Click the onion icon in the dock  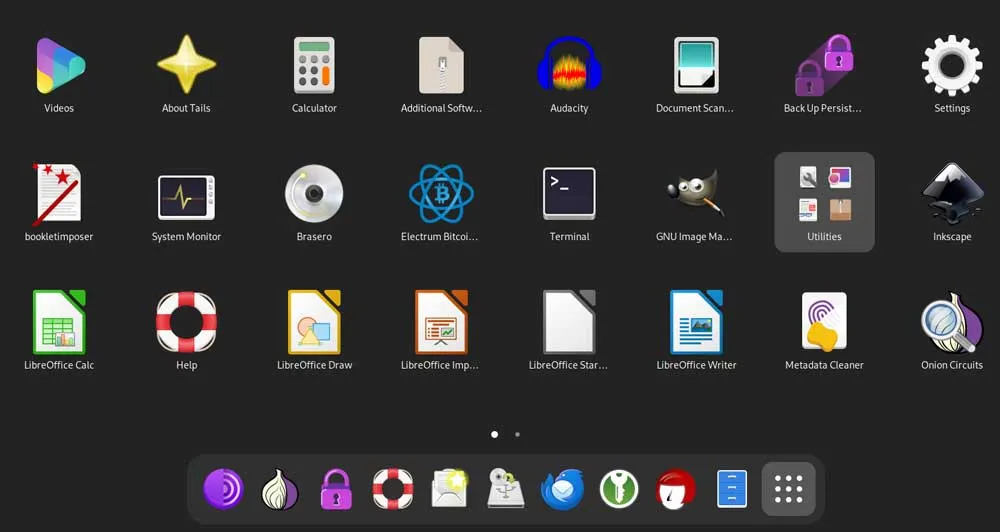tap(279, 489)
